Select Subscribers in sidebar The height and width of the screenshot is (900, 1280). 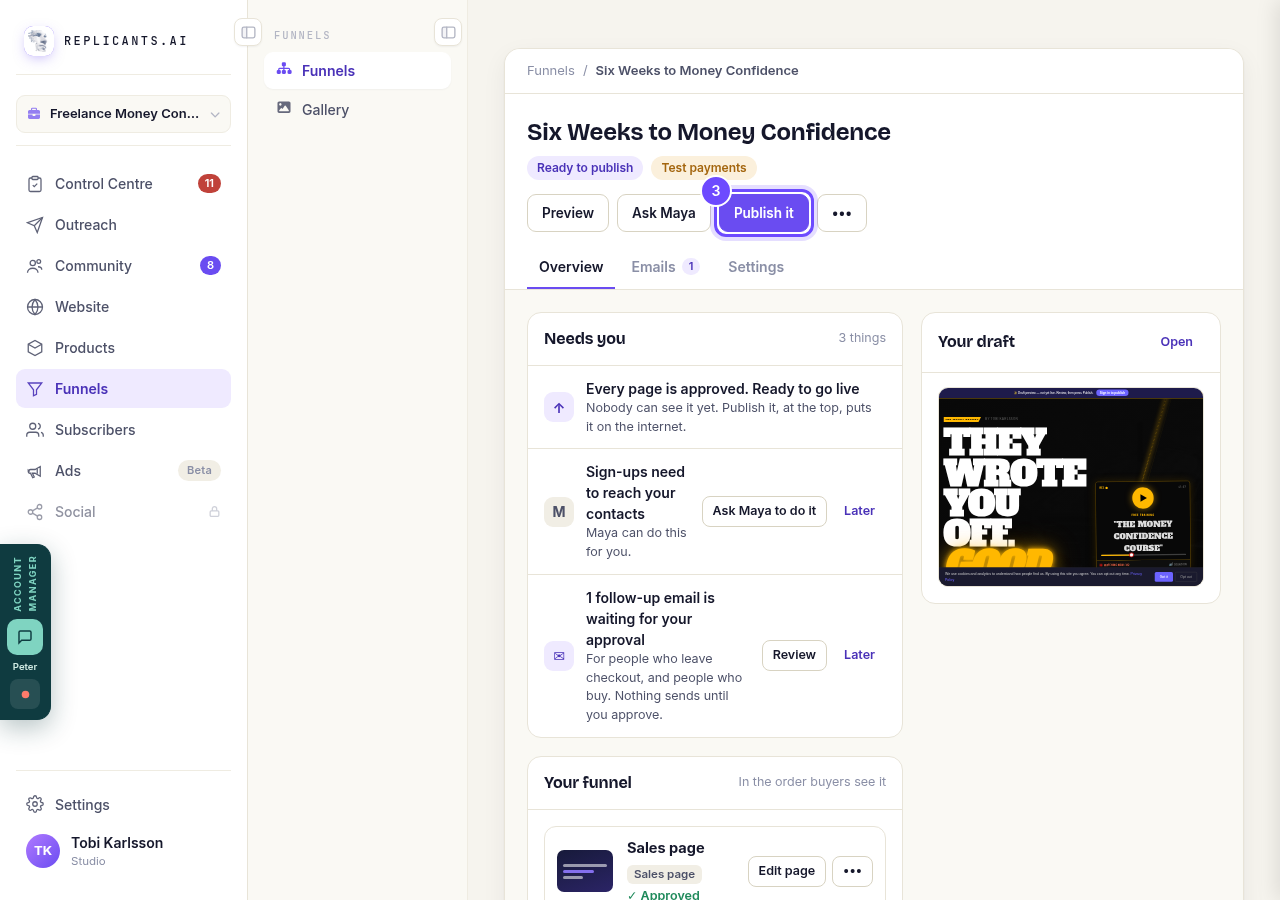pos(123,430)
